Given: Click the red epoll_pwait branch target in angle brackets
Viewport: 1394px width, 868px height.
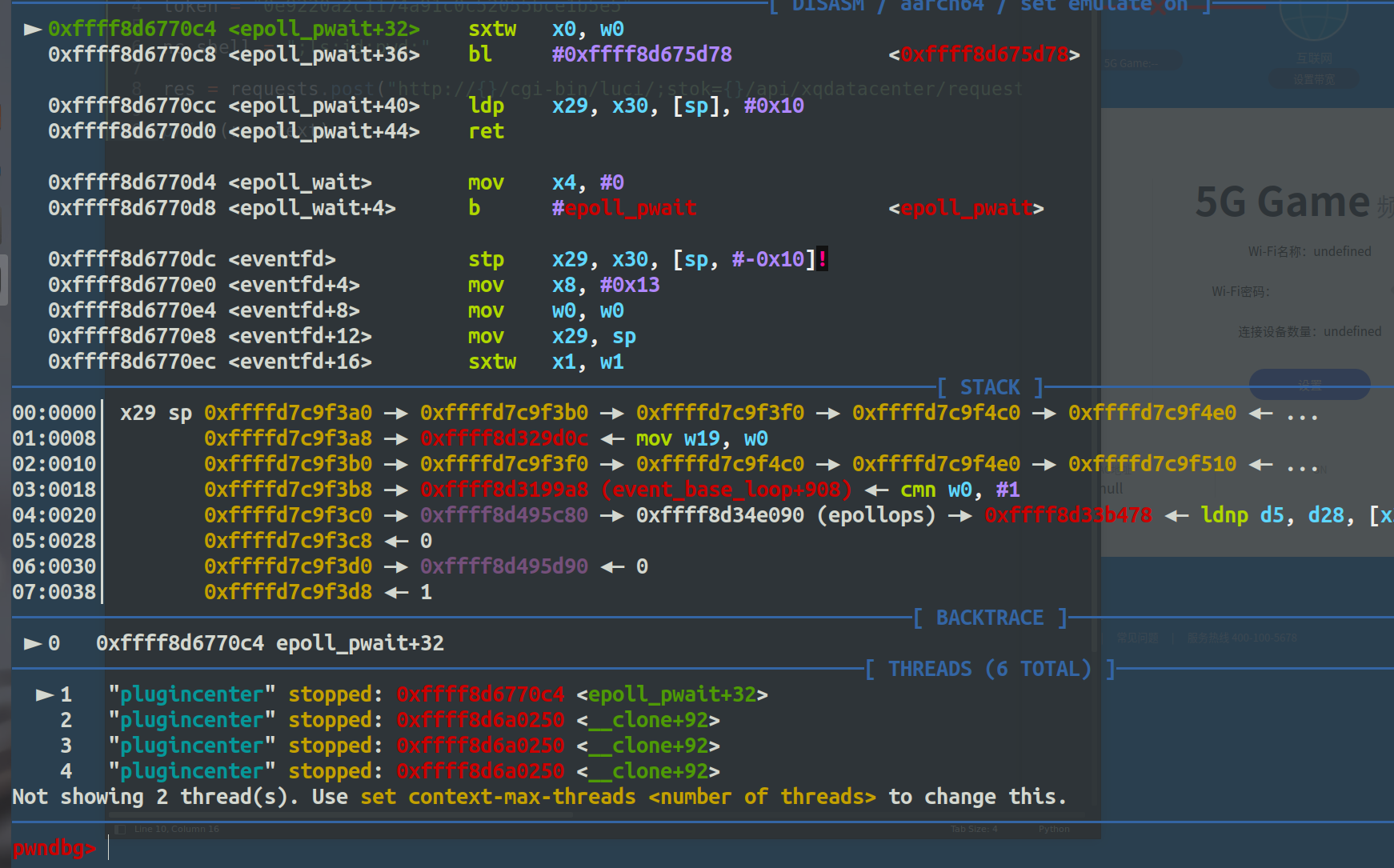Looking at the screenshot, I should (x=966, y=209).
